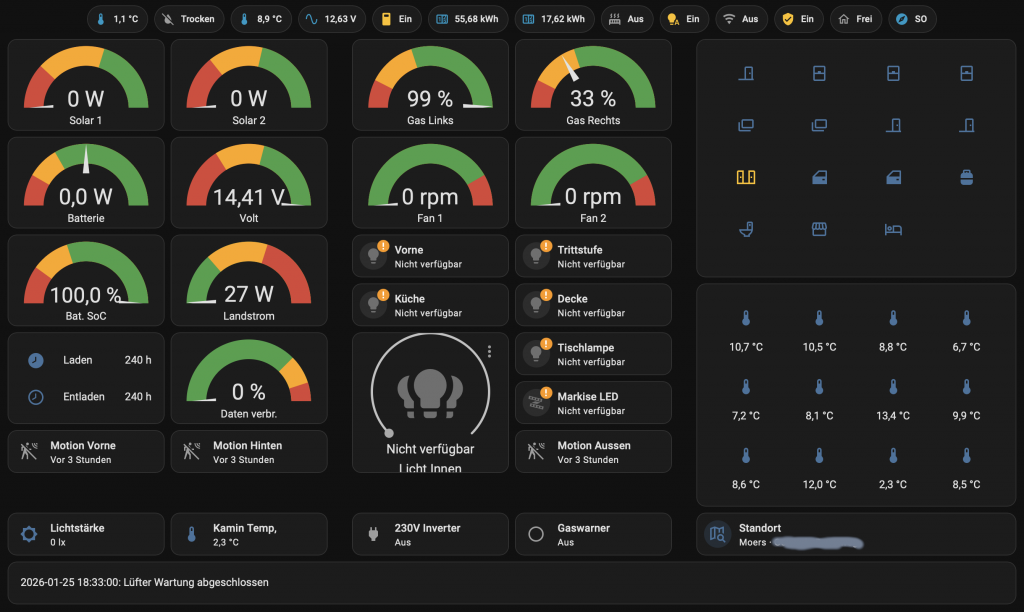
Task: Click the 17,62 kWh energy meter chip
Action: [554, 19]
